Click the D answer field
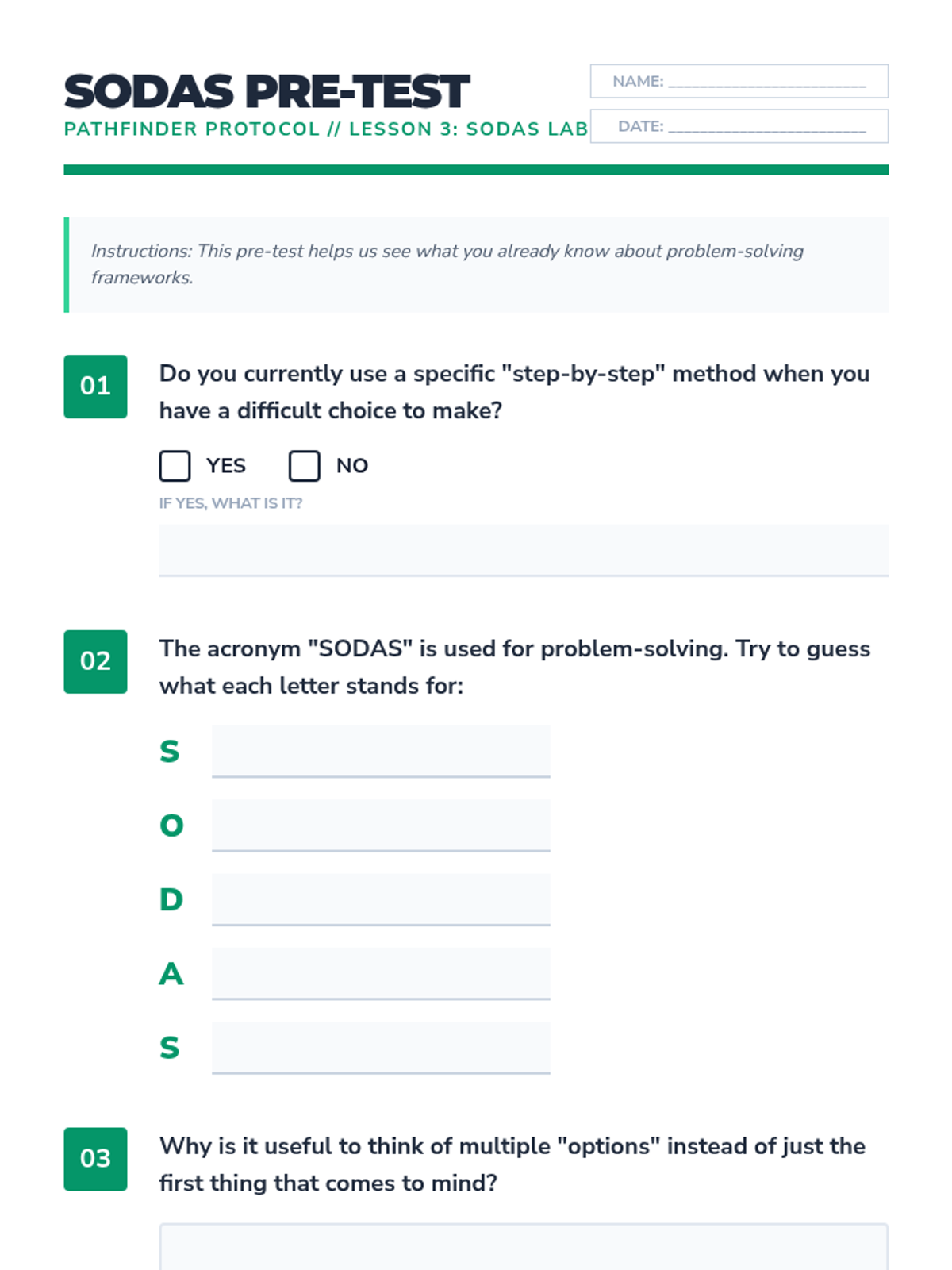Viewport: 952px width, 1270px height. tap(381, 899)
